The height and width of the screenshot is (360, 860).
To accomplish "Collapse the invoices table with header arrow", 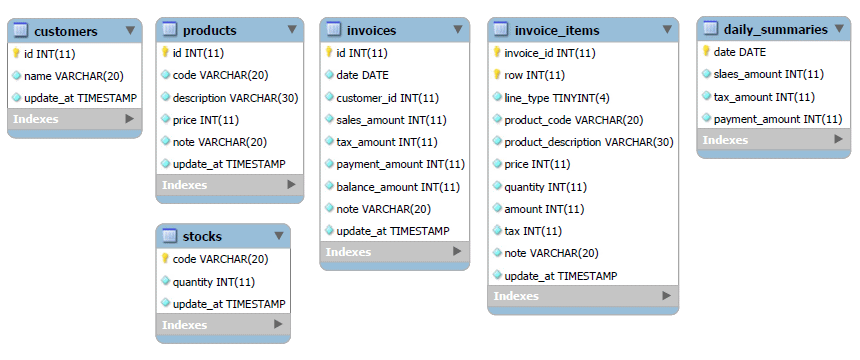I will (x=458, y=29).
